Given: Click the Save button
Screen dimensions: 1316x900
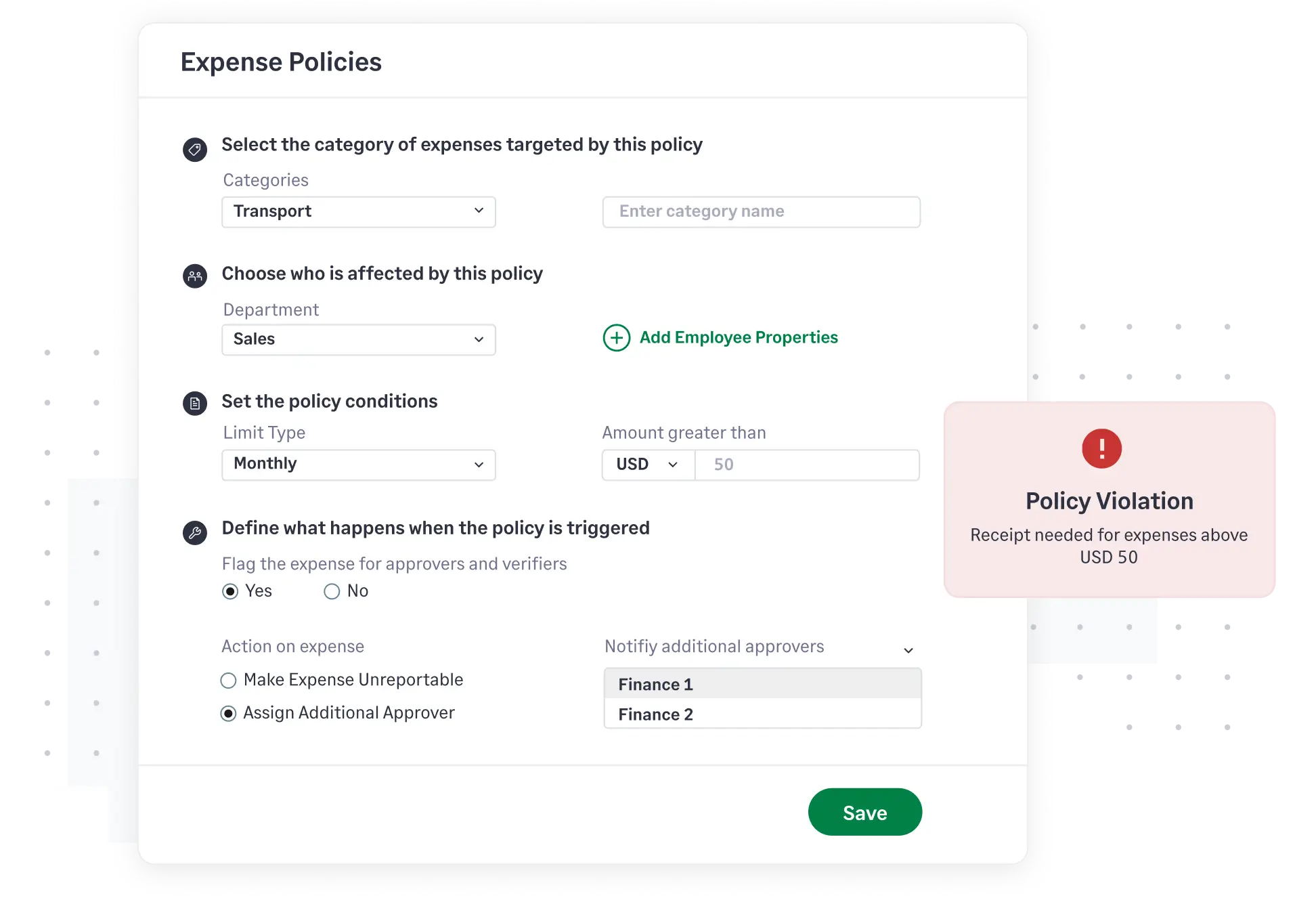Looking at the screenshot, I should tap(864, 812).
